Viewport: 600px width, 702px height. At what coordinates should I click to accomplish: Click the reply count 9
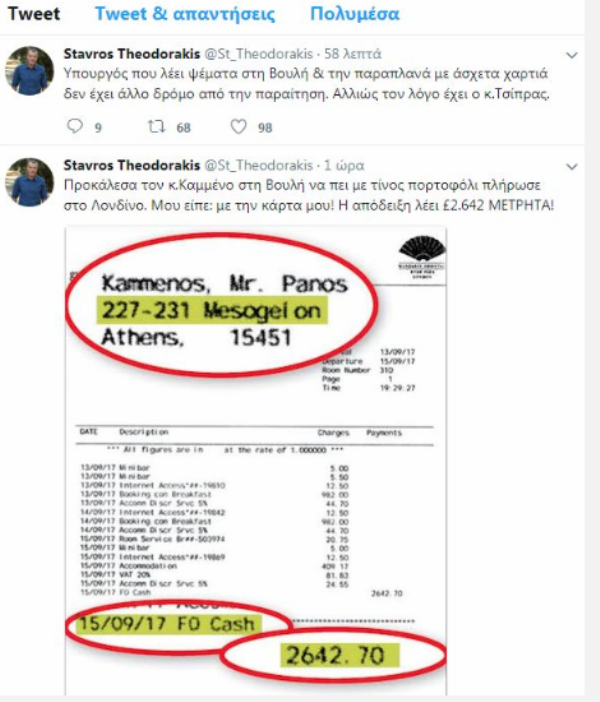coord(98,128)
